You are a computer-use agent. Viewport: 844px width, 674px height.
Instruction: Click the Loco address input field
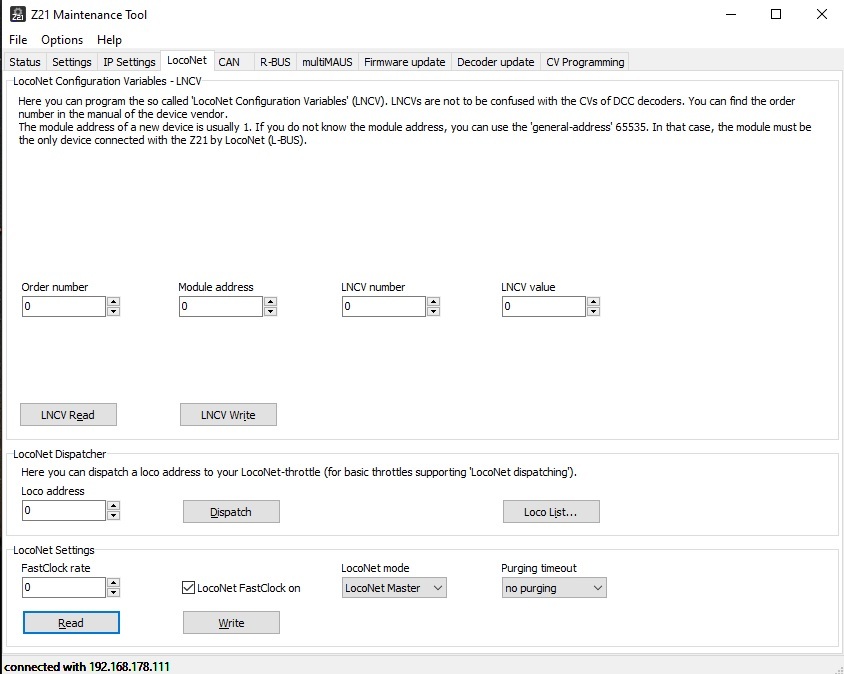(x=64, y=510)
